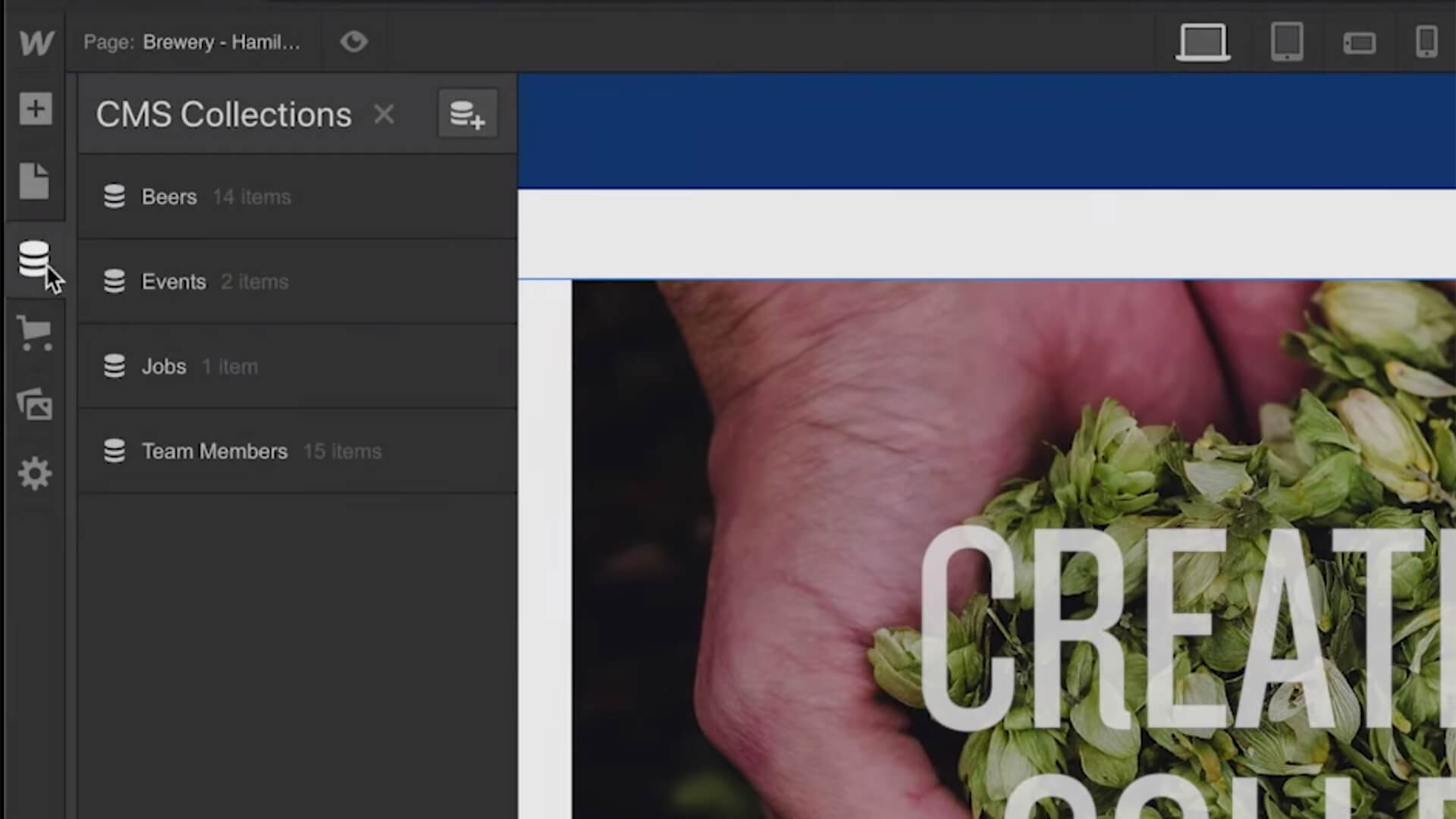The height and width of the screenshot is (819, 1456).
Task: Open the Settings gear panel
Action: 34,474
